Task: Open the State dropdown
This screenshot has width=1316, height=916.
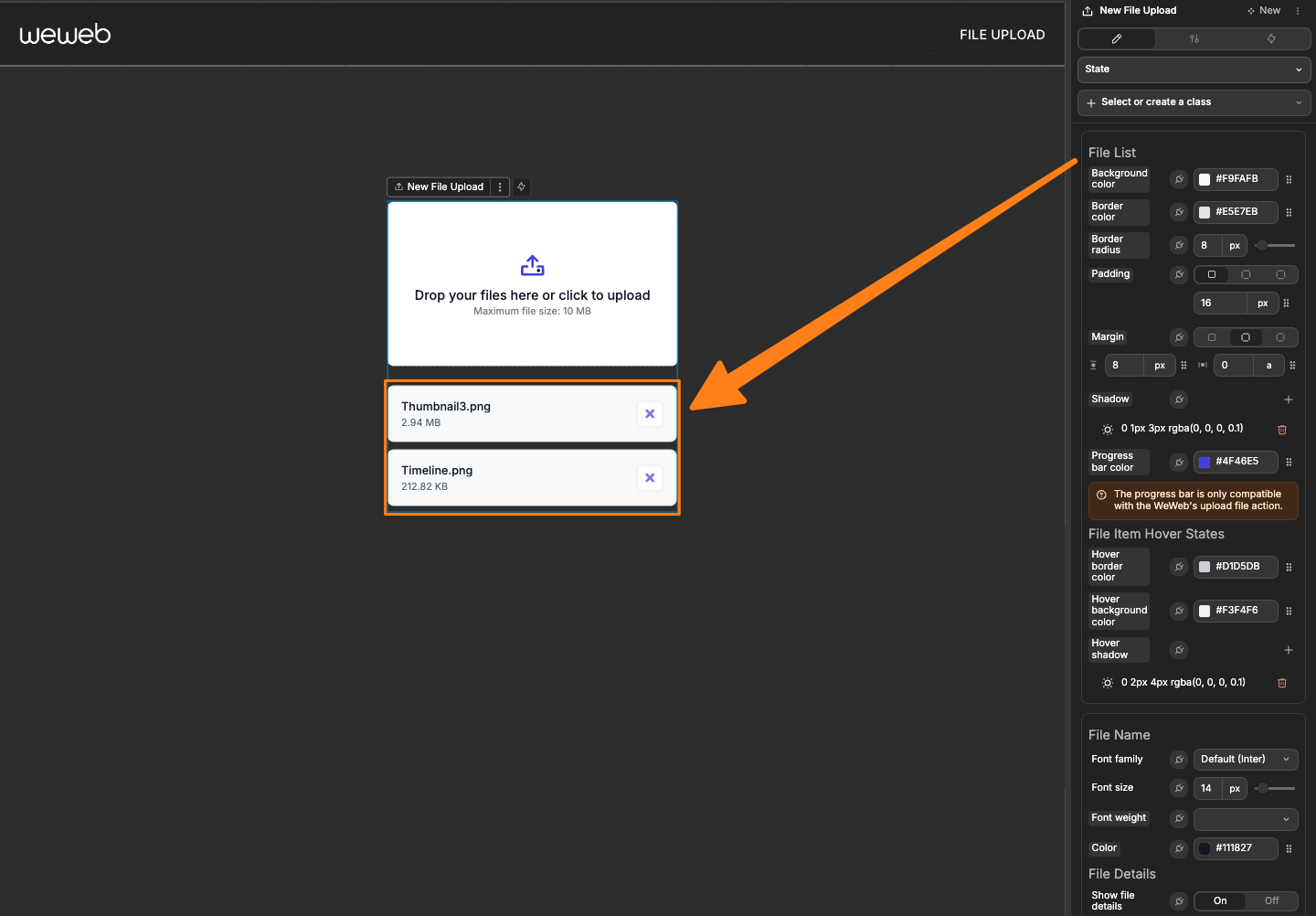Action: 1193,69
